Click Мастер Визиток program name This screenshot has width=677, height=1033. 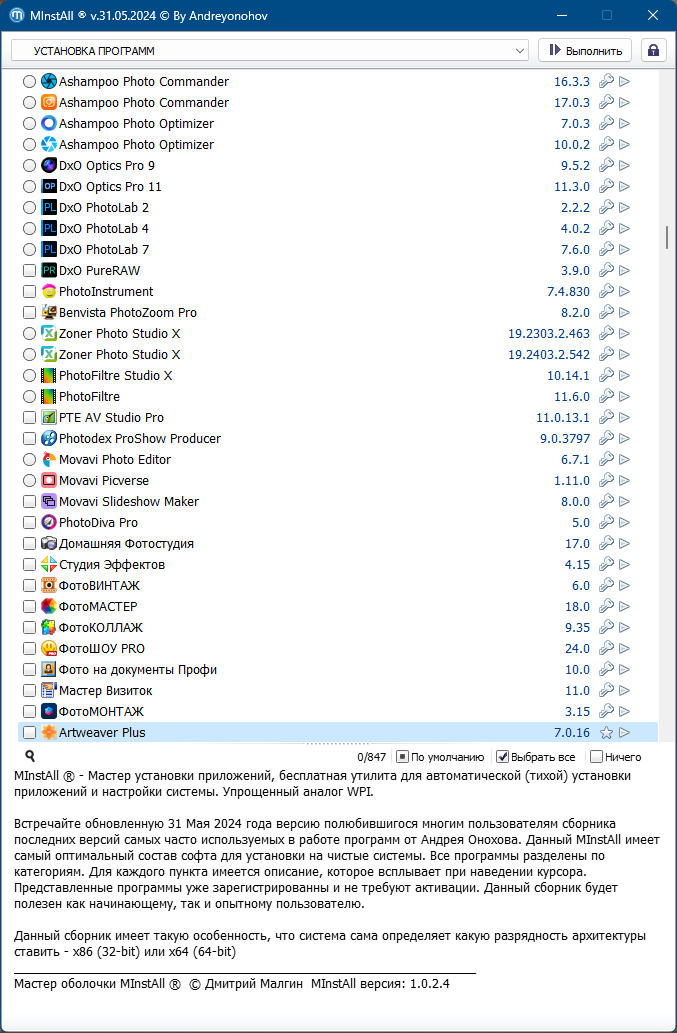point(106,690)
